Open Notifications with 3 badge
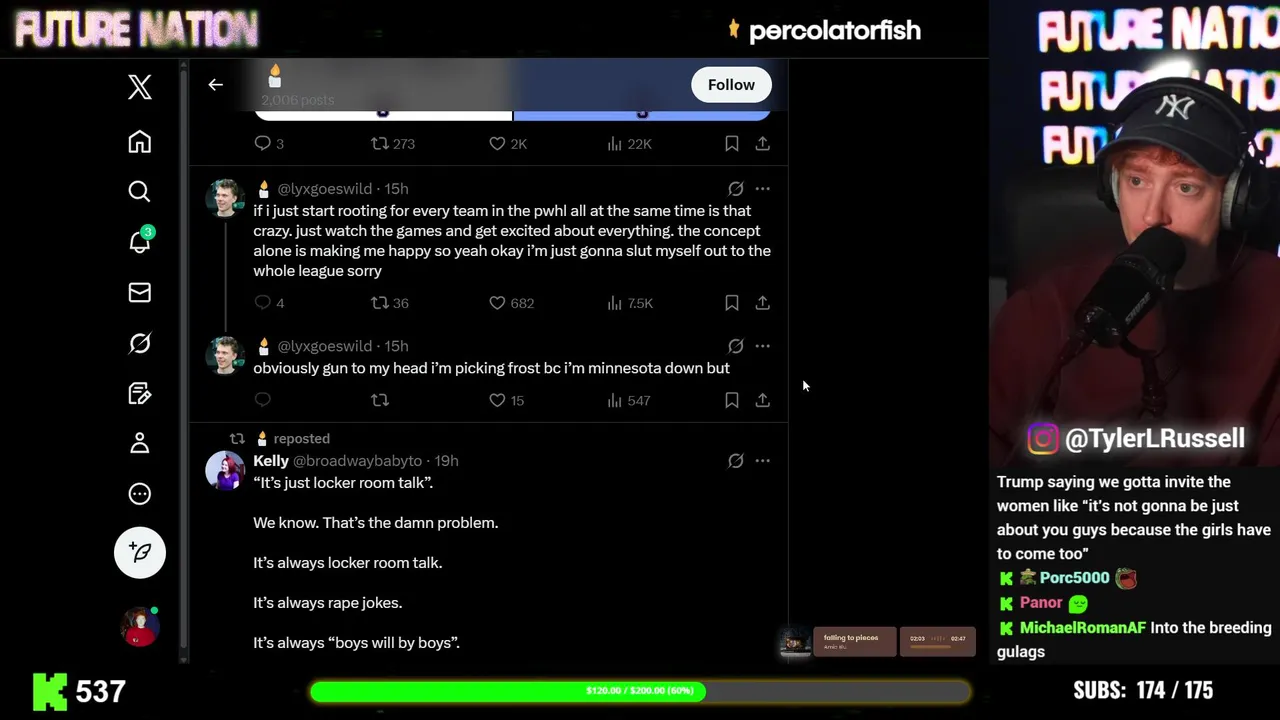 coord(140,241)
